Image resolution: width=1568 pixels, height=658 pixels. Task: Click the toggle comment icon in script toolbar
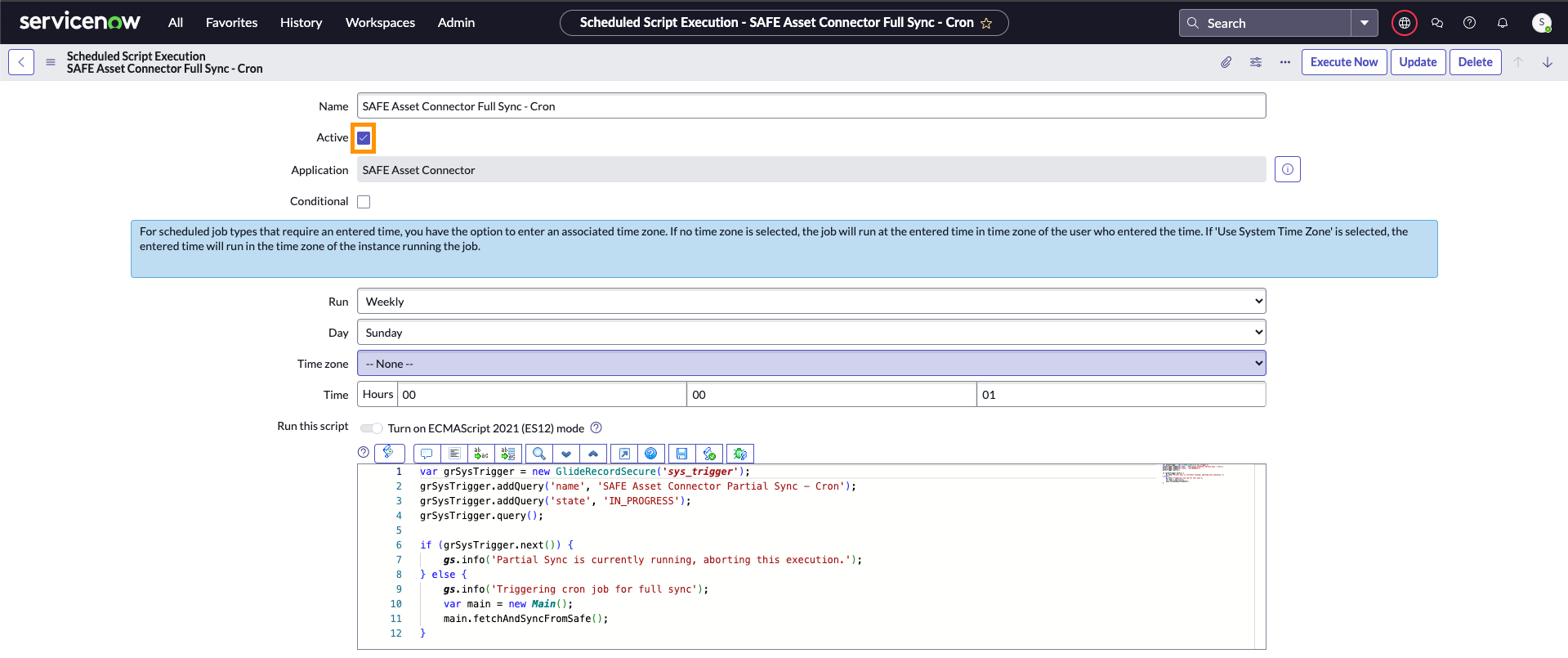click(427, 454)
